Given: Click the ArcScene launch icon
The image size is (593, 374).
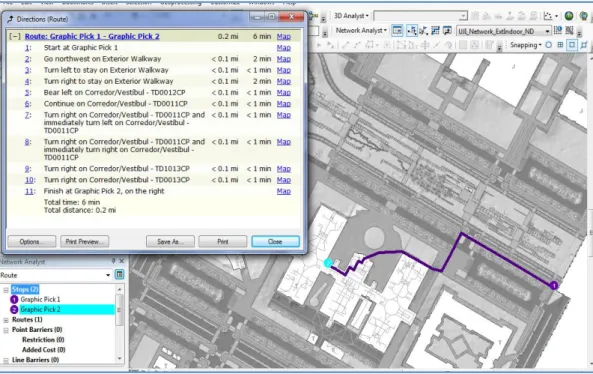Looking at the screenshot, I should pyautogui.click(x=584, y=16).
